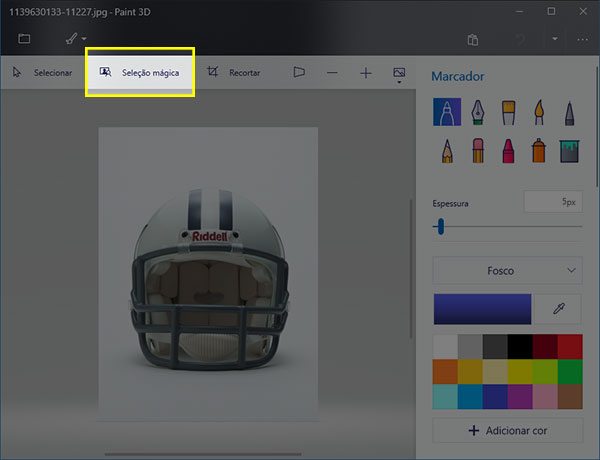The width and height of the screenshot is (600, 460).
Task: Minimize the Paint 3D window
Action: [x=519, y=12]
